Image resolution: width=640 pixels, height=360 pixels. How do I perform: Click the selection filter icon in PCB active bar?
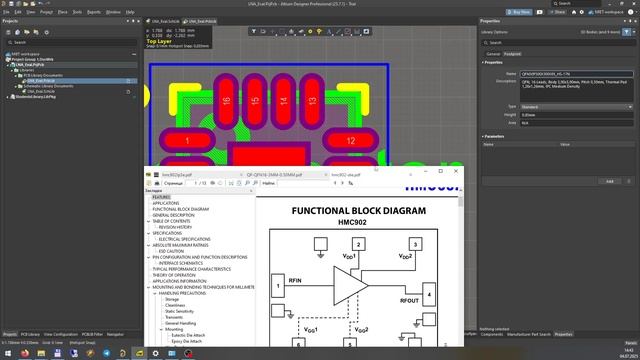coord(253,31)
